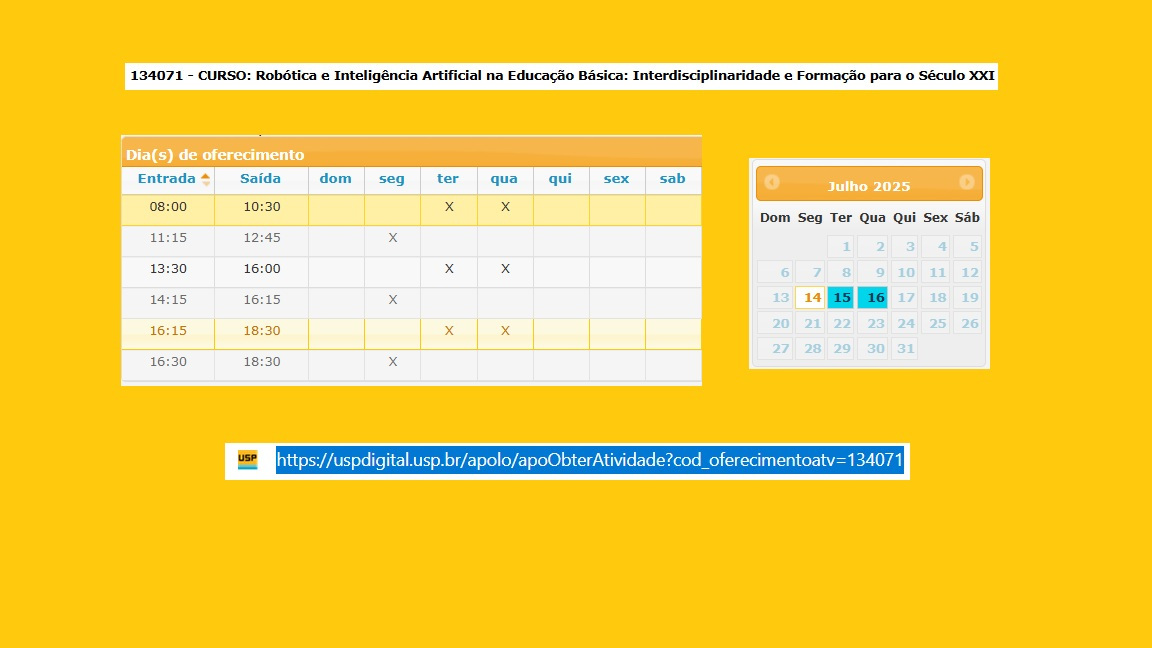Click the X under seg at 11:15
The height and width of the screenshot is (648, 1152).
pyautogui.click(x=392, y=238)
